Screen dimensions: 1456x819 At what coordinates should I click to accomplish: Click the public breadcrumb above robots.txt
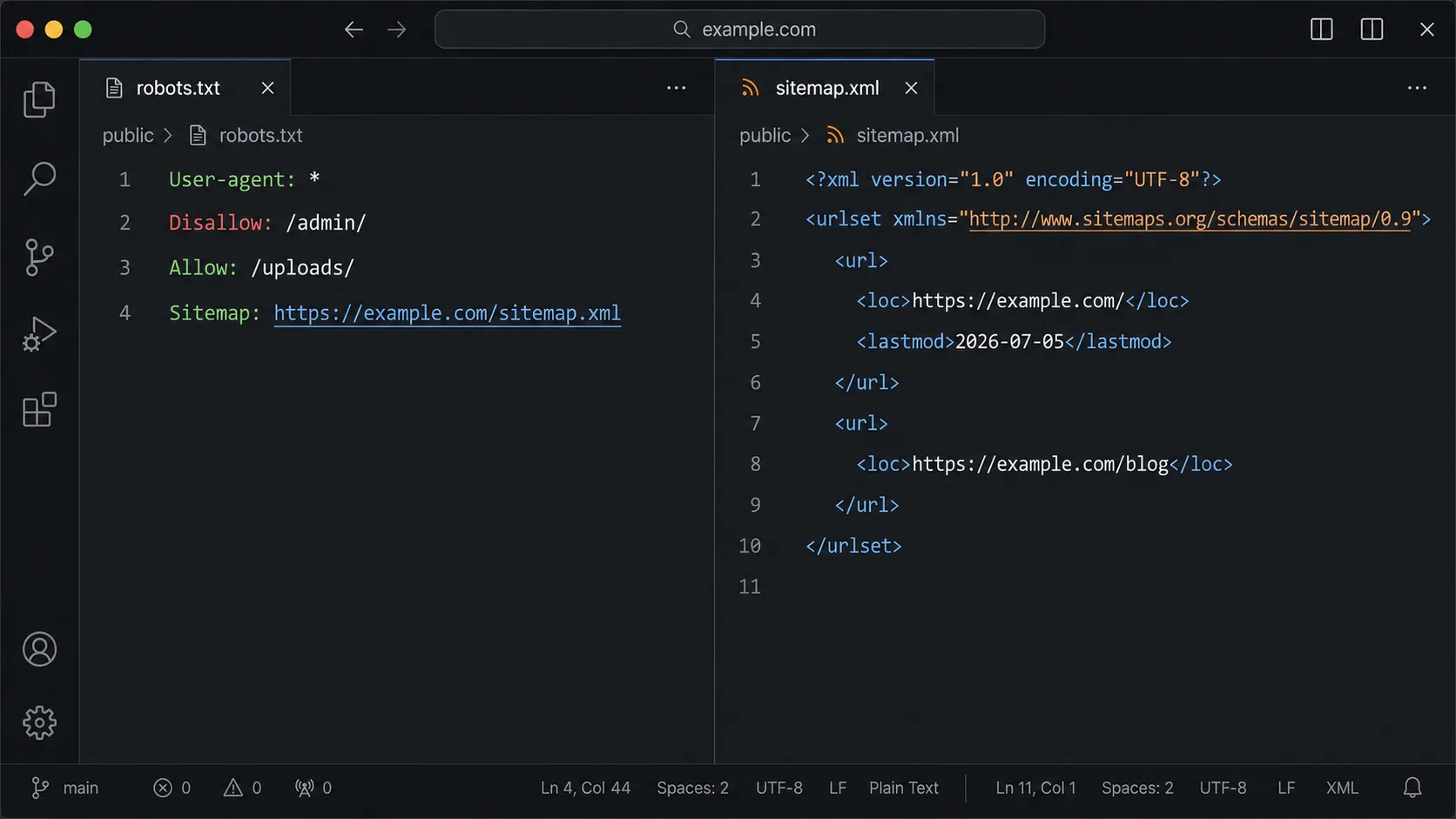pyautogui.click(x=128, y=136)
